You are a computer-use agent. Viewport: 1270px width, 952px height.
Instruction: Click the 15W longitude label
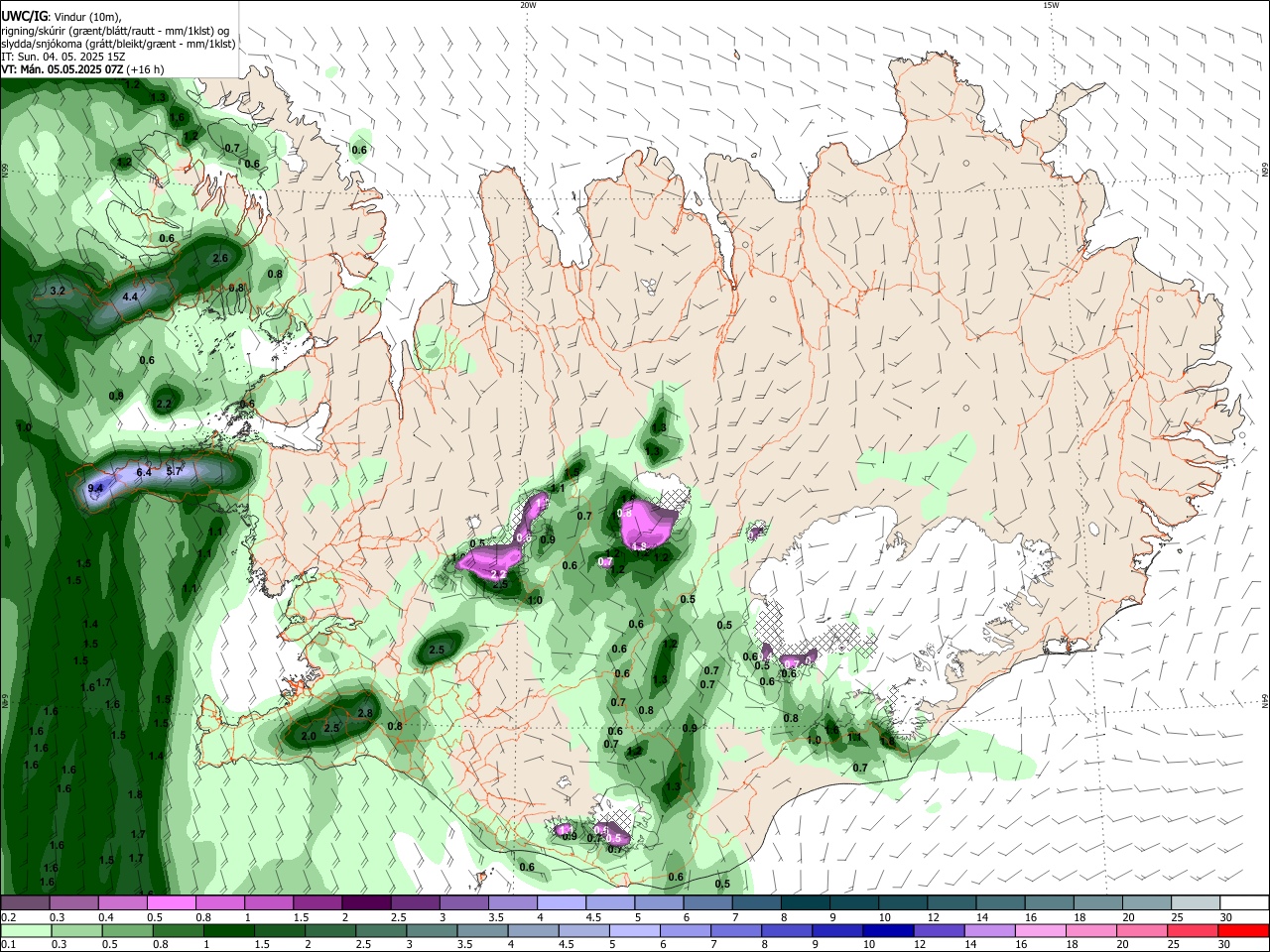1051,5
